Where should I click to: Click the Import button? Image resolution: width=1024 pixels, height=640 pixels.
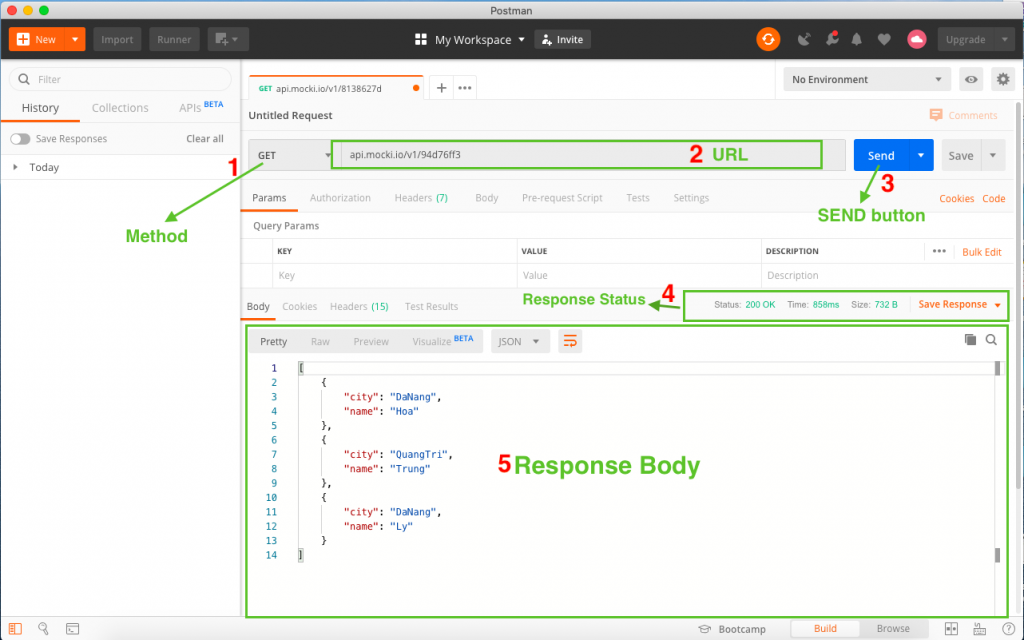(117, 39)
